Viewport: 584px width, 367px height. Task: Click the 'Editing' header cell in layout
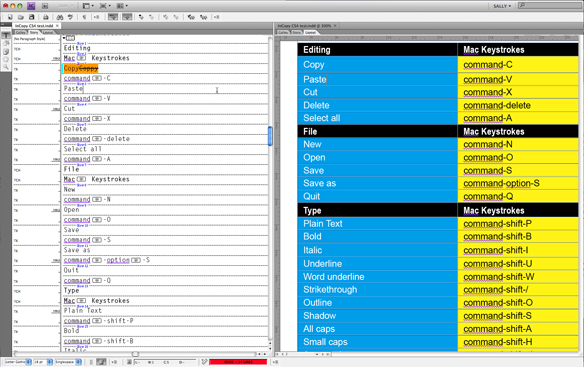click(377, 50)
